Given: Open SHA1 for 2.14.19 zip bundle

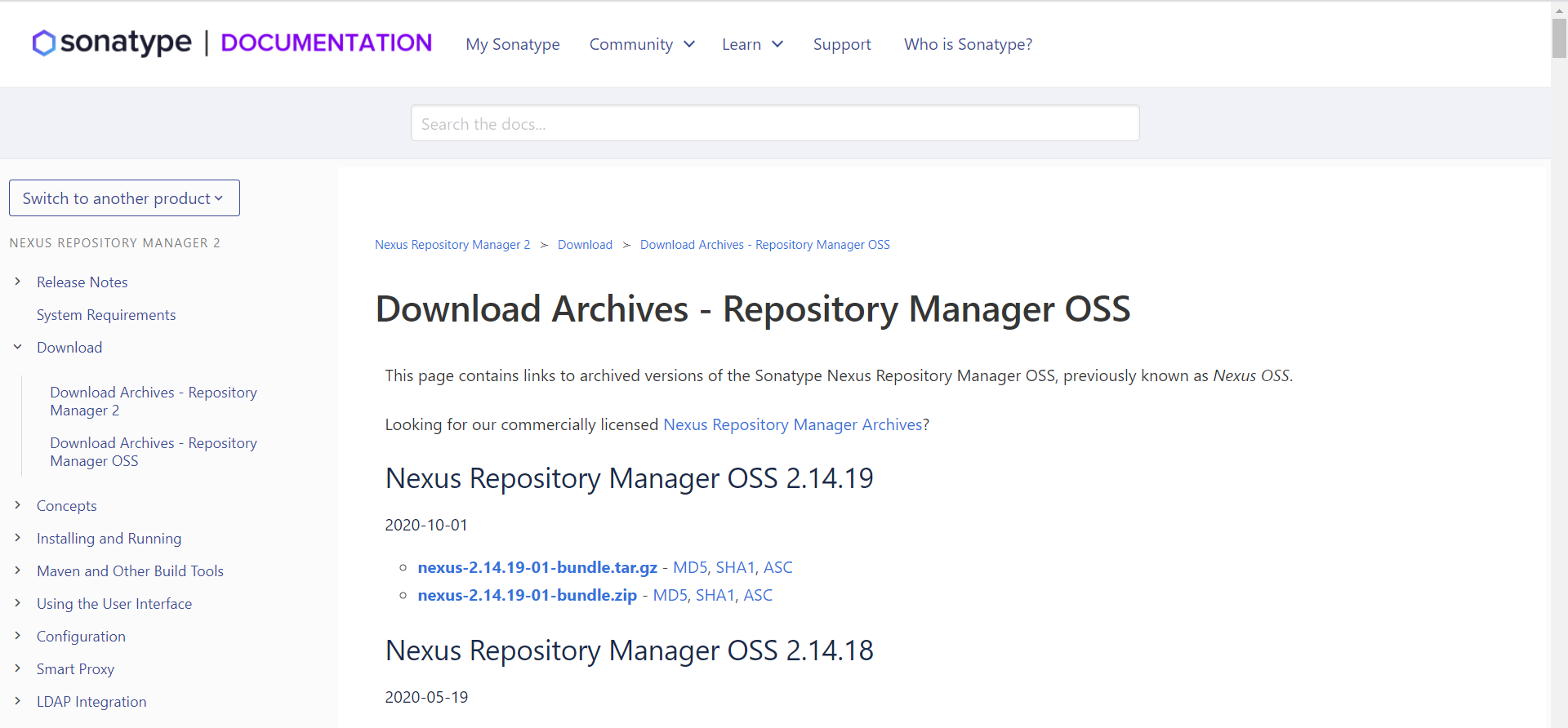Looking at the screenshot, I should click(715, 595).
